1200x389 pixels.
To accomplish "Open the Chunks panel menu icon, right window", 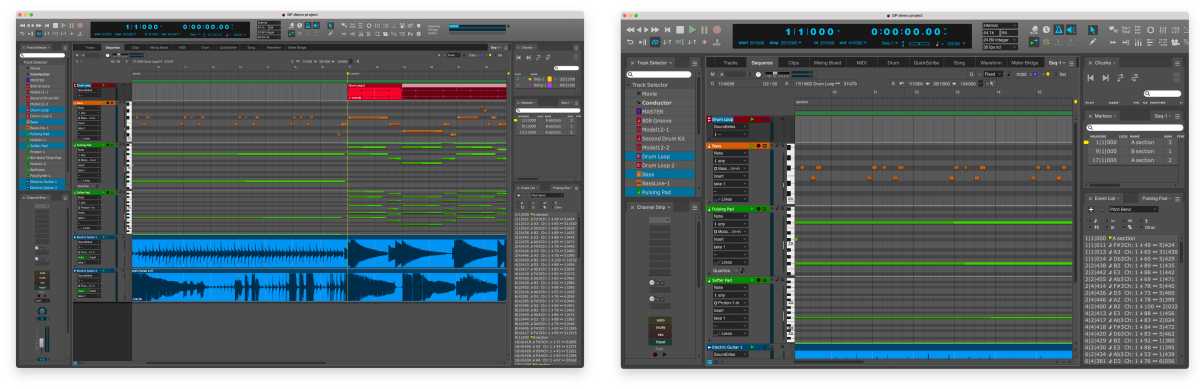I will point(1177,63).
